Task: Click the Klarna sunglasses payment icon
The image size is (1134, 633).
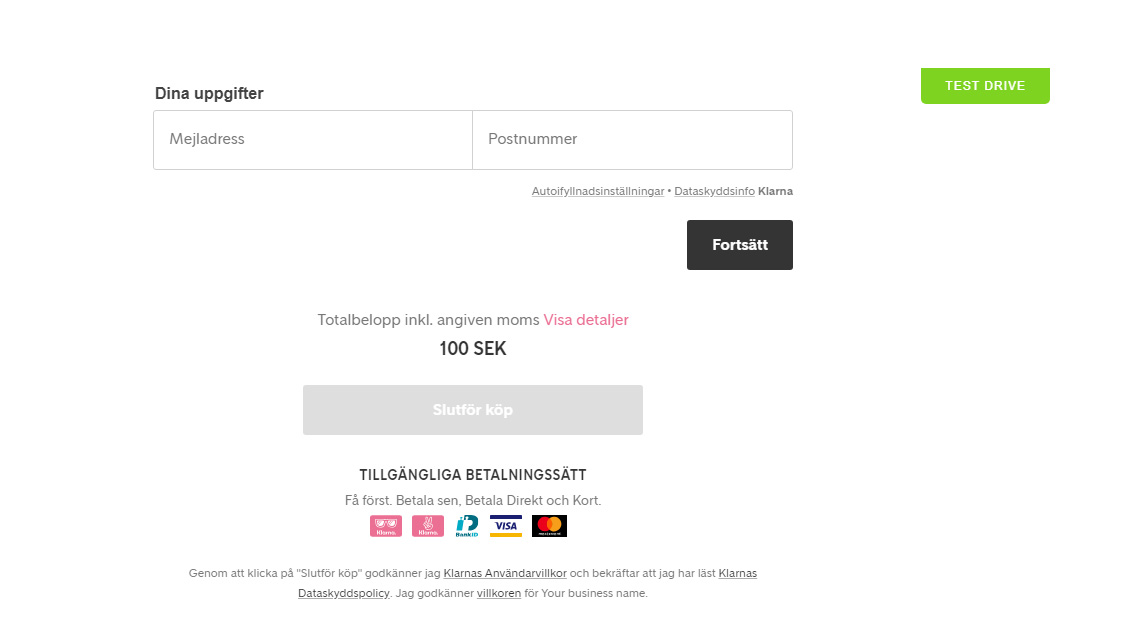Action: click(385, 526)
